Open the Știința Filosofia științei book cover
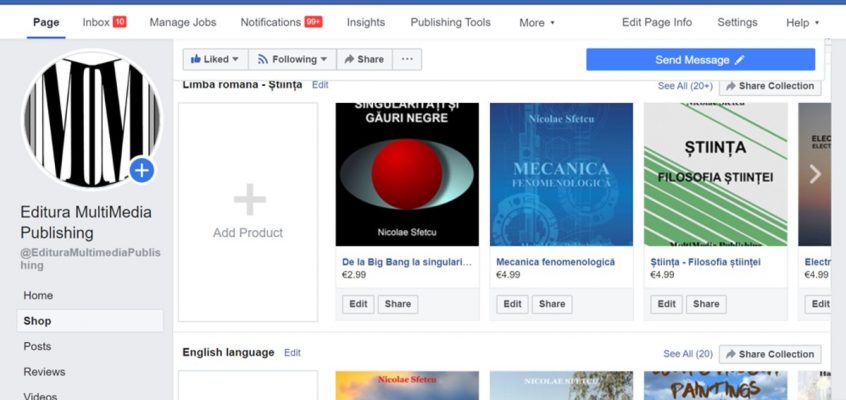This screenshot has width=846, height=400. 715,174
